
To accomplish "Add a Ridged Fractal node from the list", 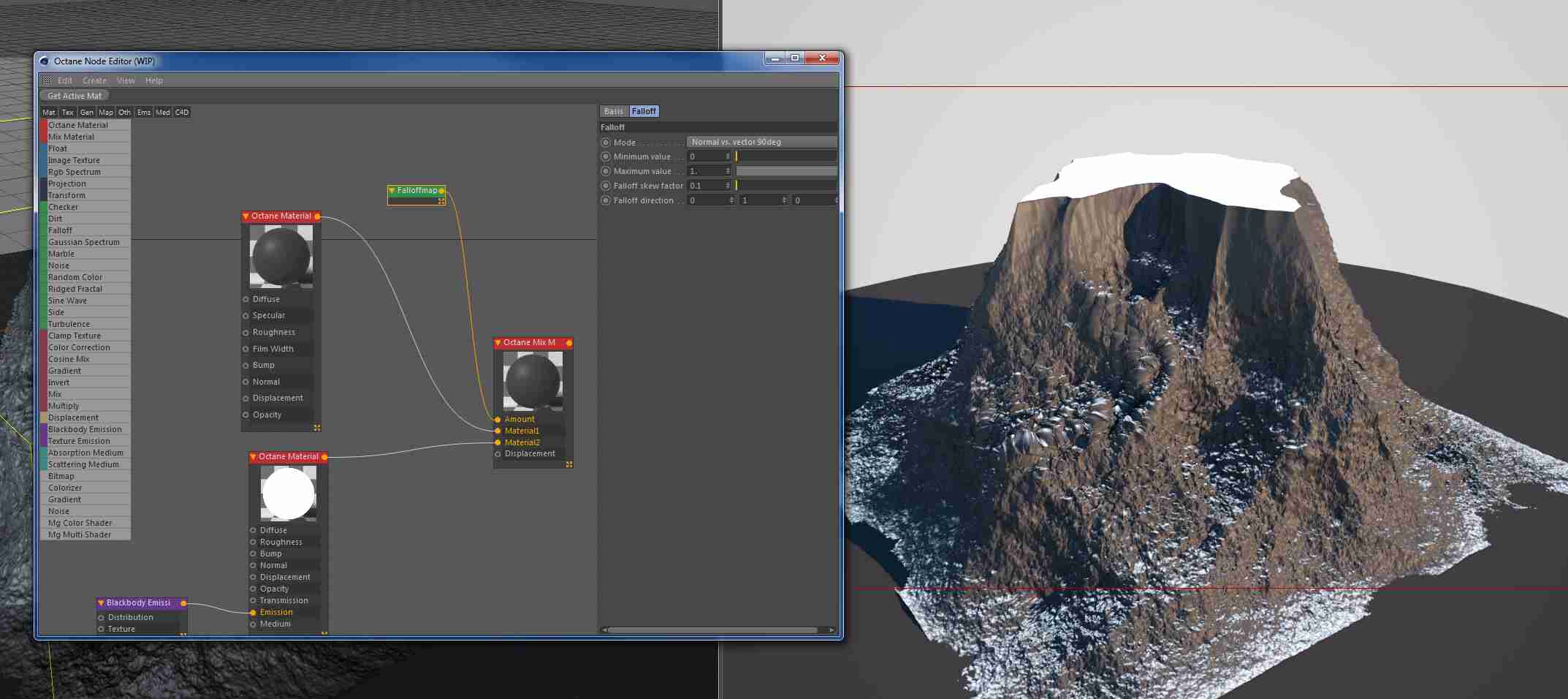I will point(85,289).
